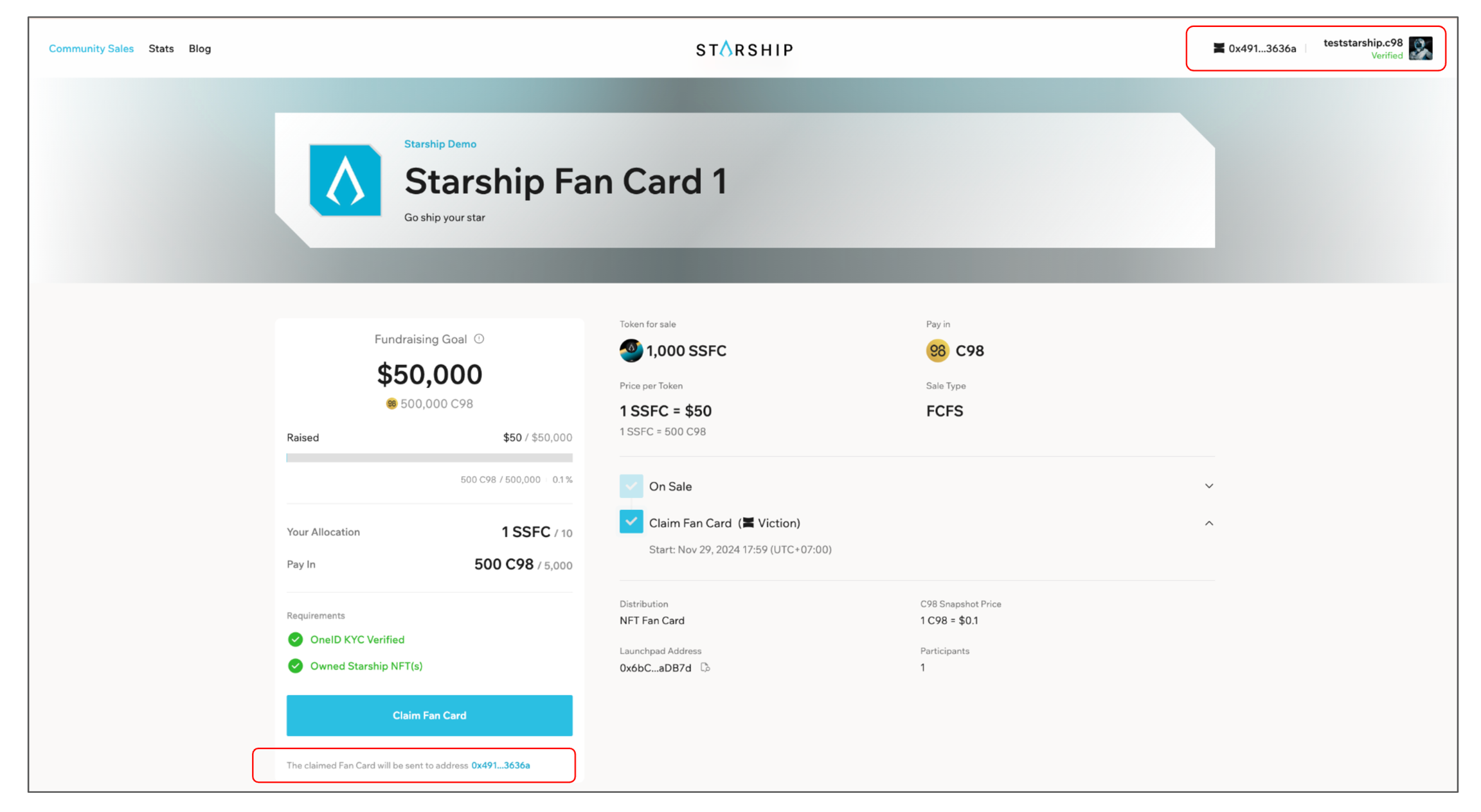Viewport: 1481px width, 812px height.
Task: Expand the On Sale section chevron
Action: click(1208, 486)
